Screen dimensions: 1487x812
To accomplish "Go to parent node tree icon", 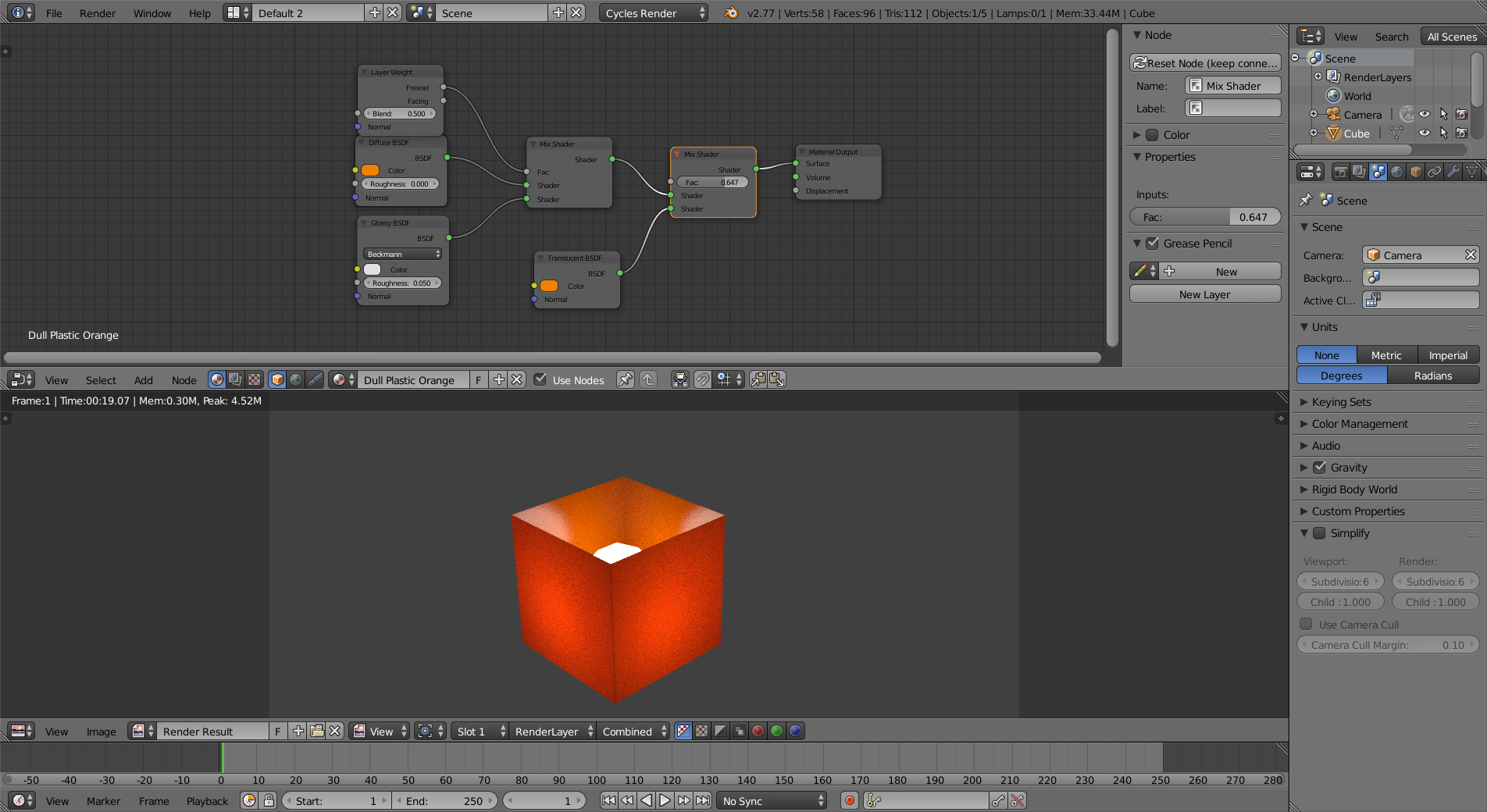I will (648, 379).
